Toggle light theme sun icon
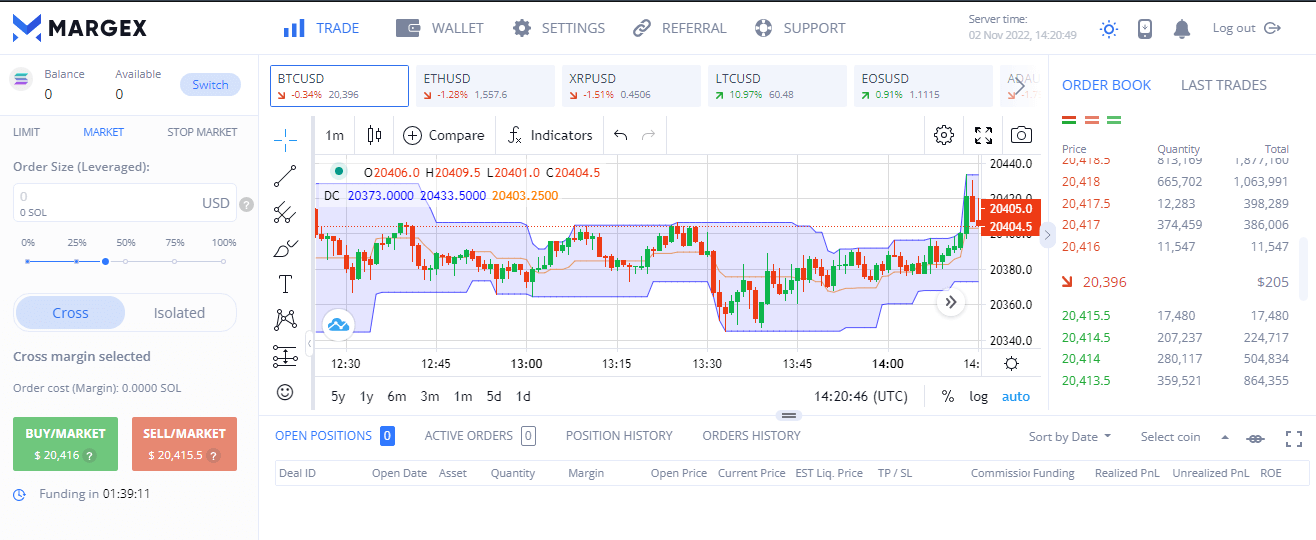Screen dimensions: 1316x540 tap(1108, 29)
